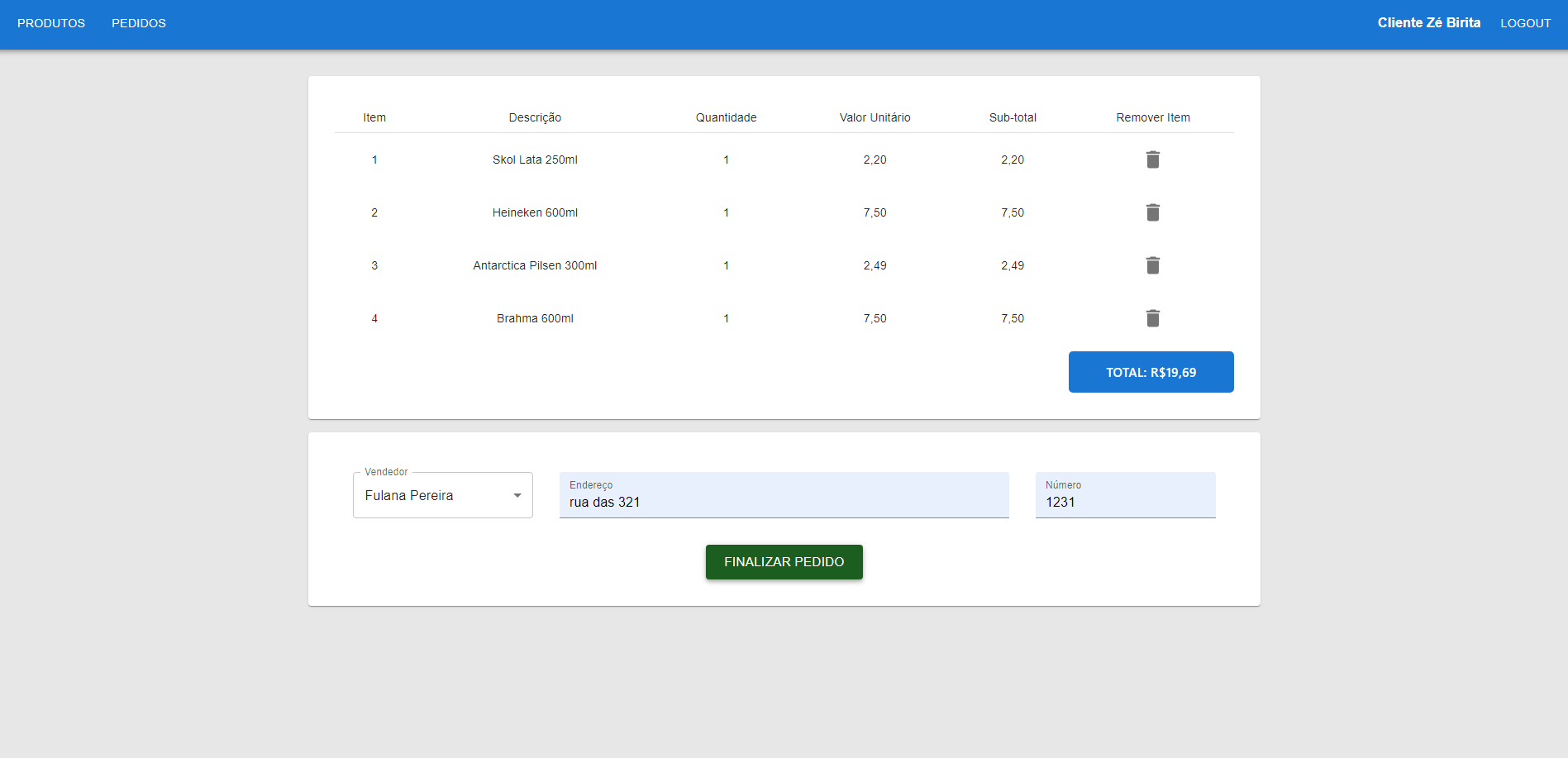The image size is (1568, 758).
Task: Focus the Número input field
Action: (x=1126, y=495)
